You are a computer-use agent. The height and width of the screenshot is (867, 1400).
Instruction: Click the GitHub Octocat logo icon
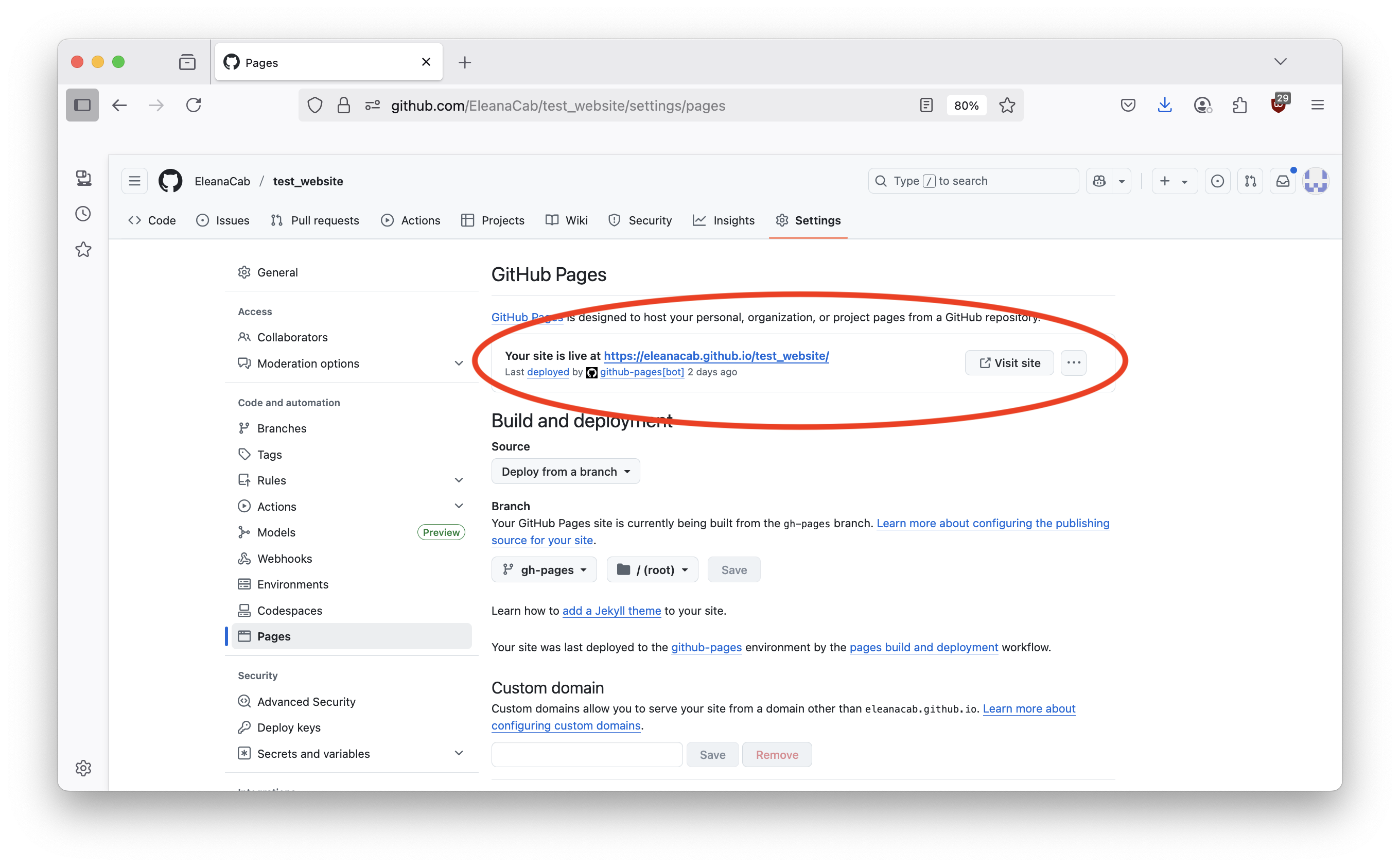click(x=170, y=181)
